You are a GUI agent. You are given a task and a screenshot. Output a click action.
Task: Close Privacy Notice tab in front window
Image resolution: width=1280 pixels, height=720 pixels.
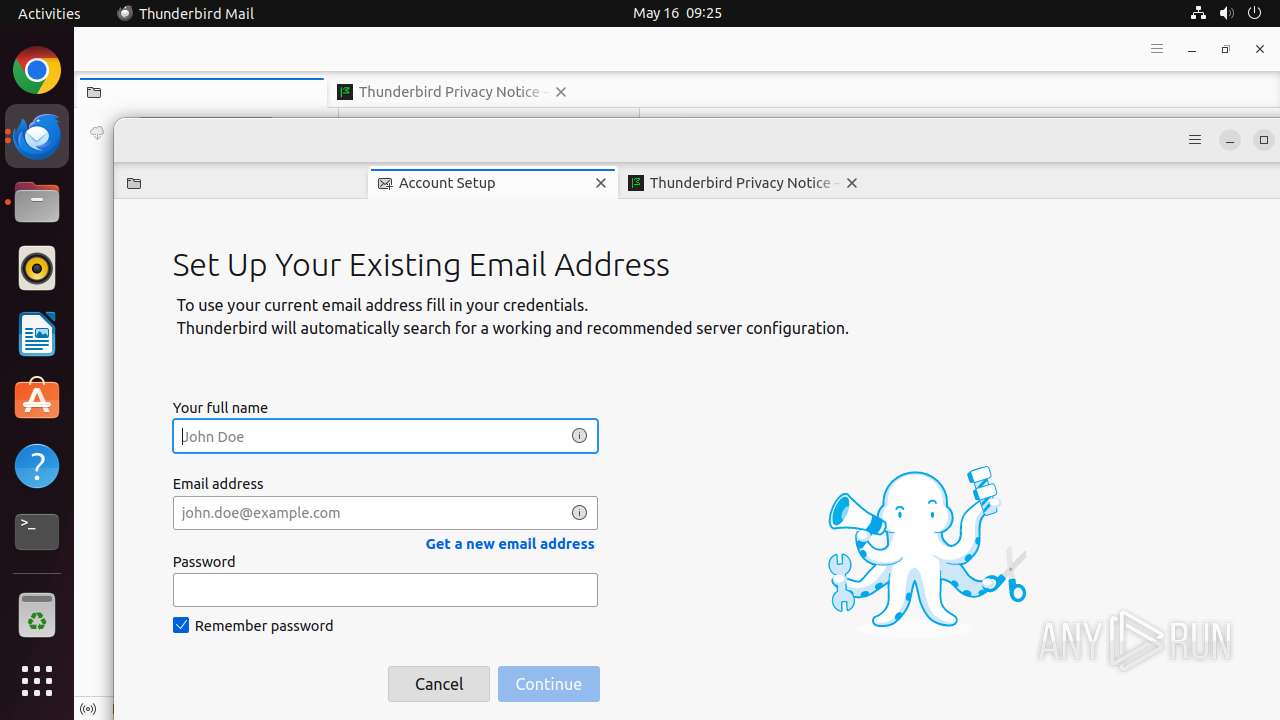(x=852, y=183)
